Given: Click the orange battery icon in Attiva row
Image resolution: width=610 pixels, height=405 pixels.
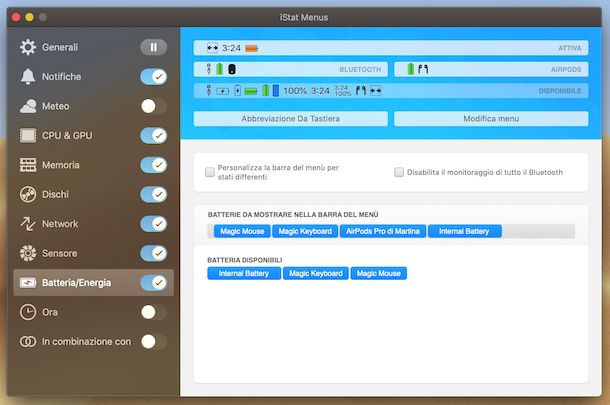Looking at the screenshot, I should click(251, 48).
